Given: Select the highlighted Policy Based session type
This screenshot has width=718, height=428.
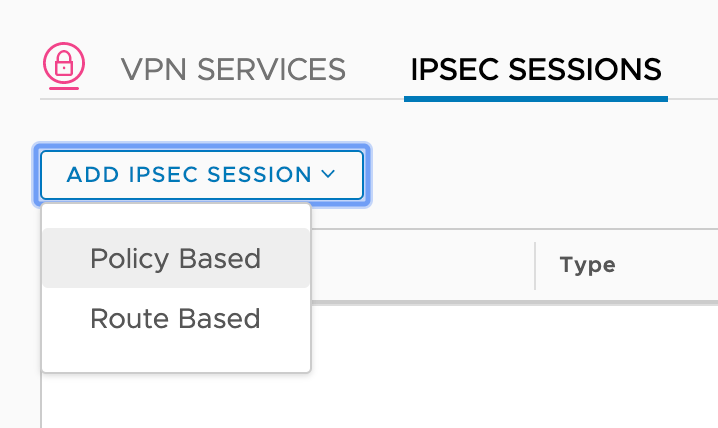Looking at the screenshot, I should 175,259.
